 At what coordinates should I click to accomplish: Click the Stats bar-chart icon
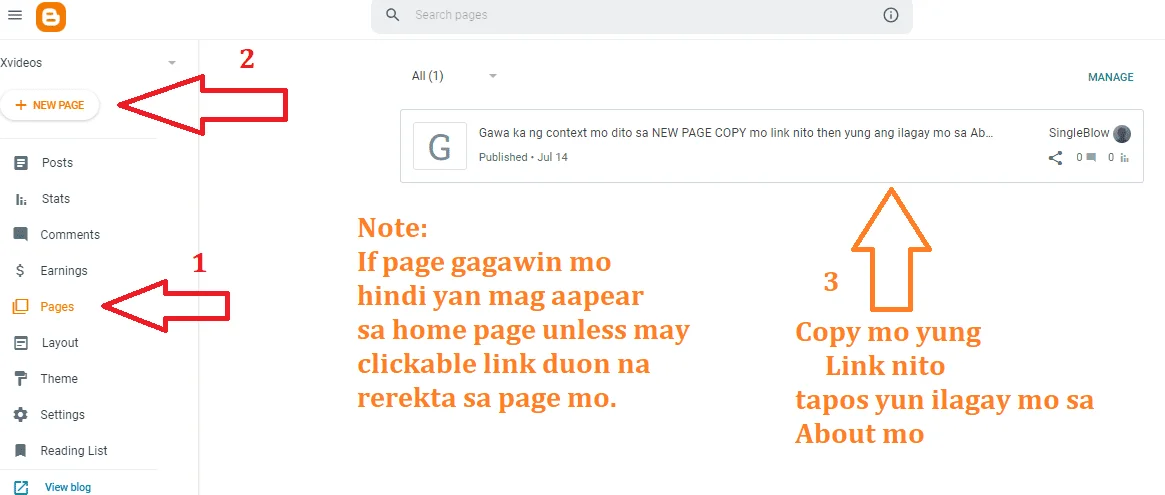[21, 199]
